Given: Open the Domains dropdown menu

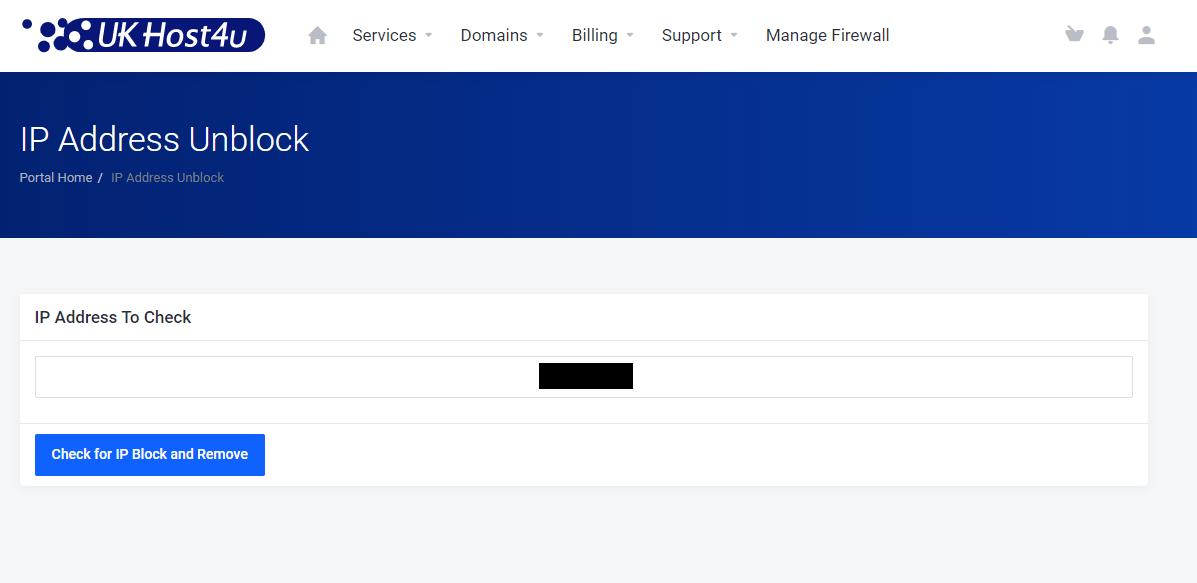Looking at the screenshot, I should pyautogui.click(x=494, y=35).
